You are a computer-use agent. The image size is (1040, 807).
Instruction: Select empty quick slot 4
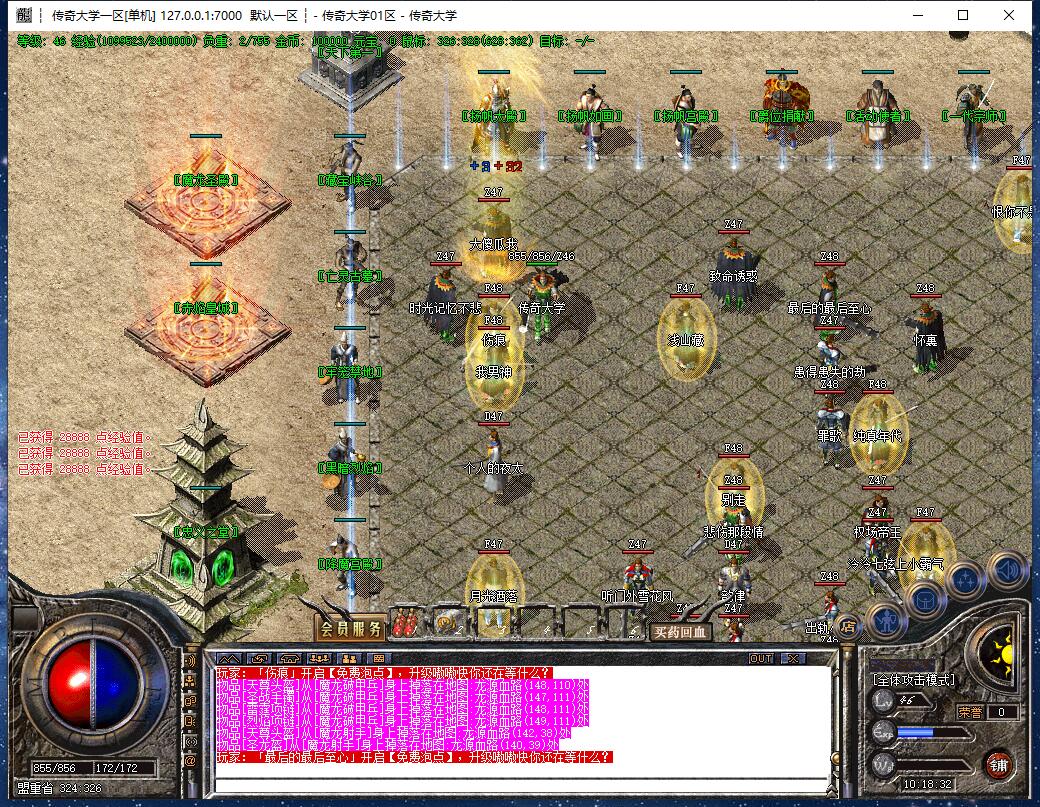(537, 622)
